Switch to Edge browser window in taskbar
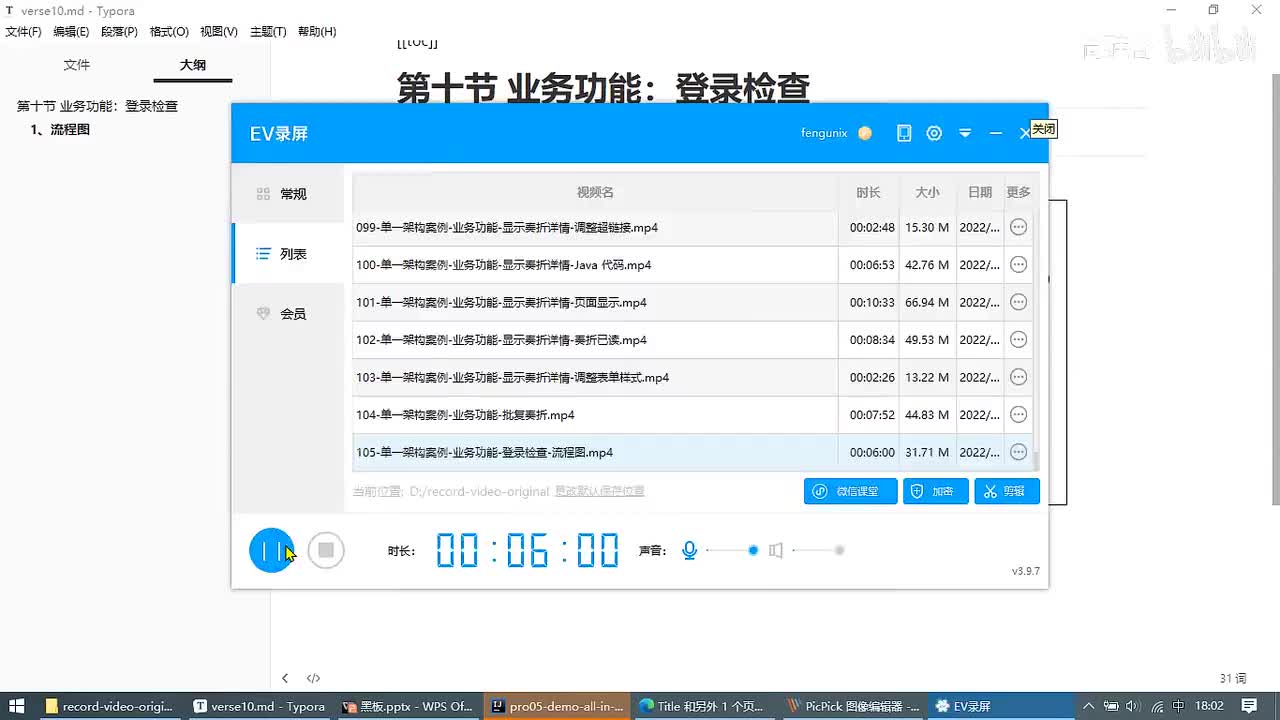1280x720 pixels. (x=704, y=706)
